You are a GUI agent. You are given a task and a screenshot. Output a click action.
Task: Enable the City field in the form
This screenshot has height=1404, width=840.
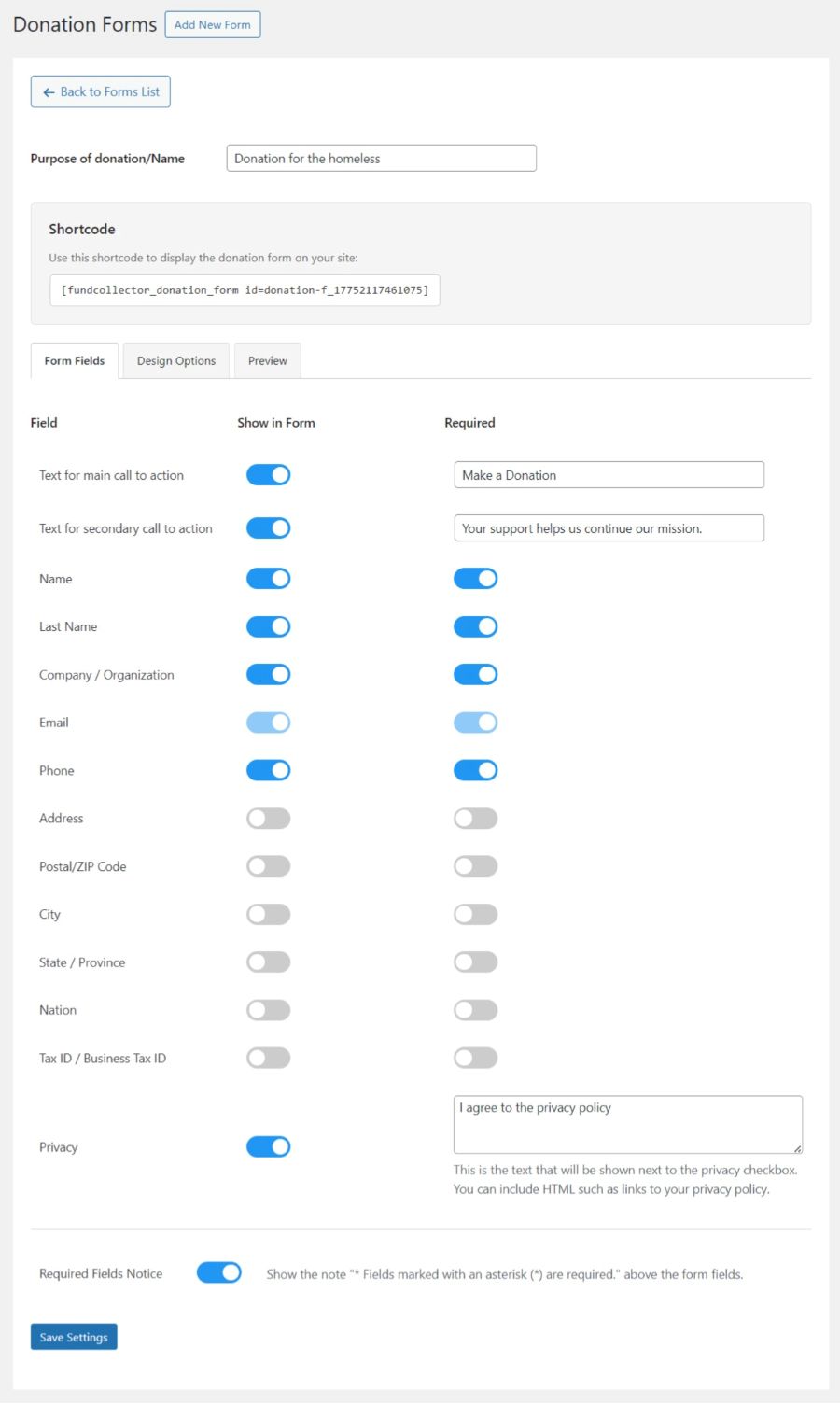(268, 914)
